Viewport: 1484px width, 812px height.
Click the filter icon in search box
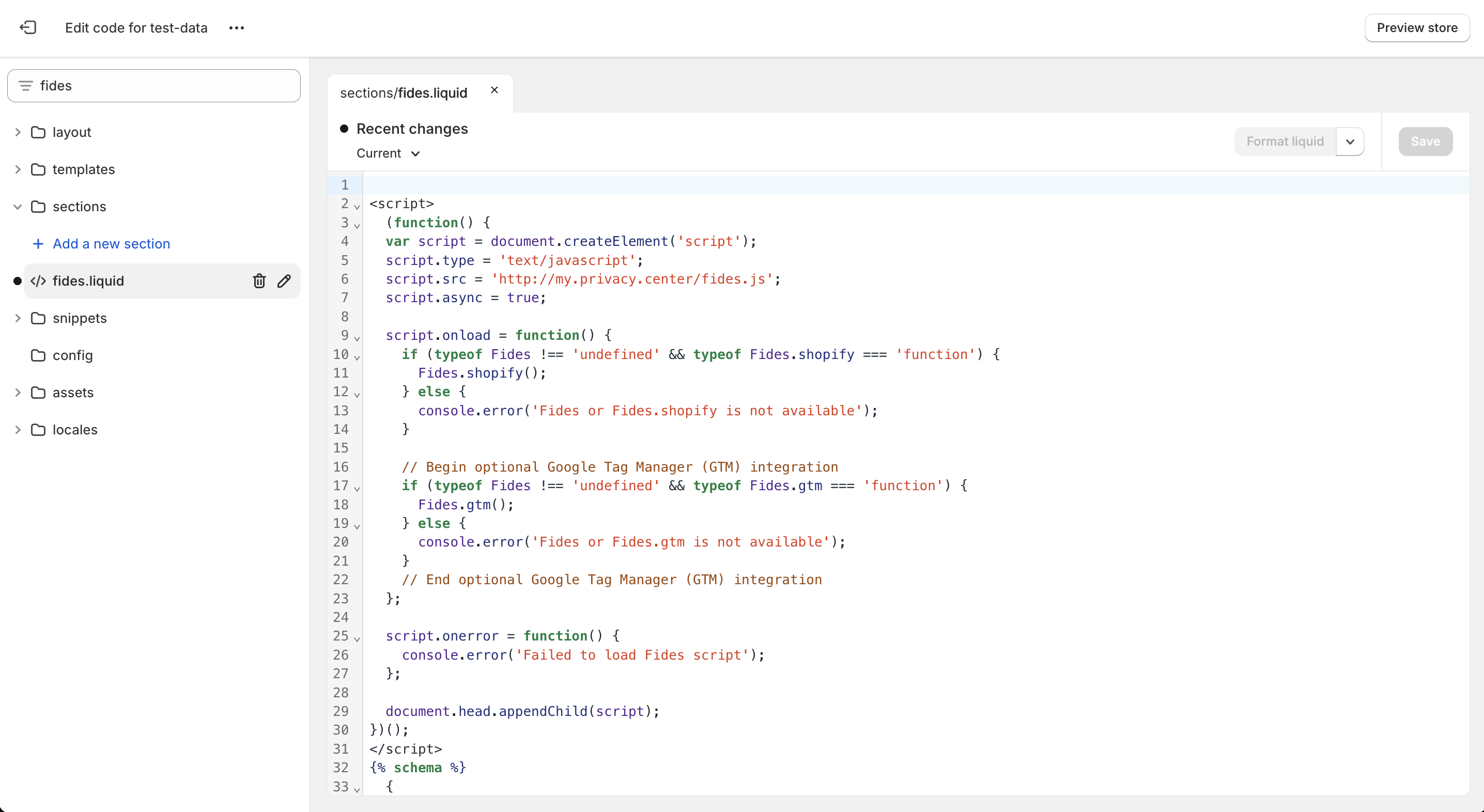click(25, 86)
